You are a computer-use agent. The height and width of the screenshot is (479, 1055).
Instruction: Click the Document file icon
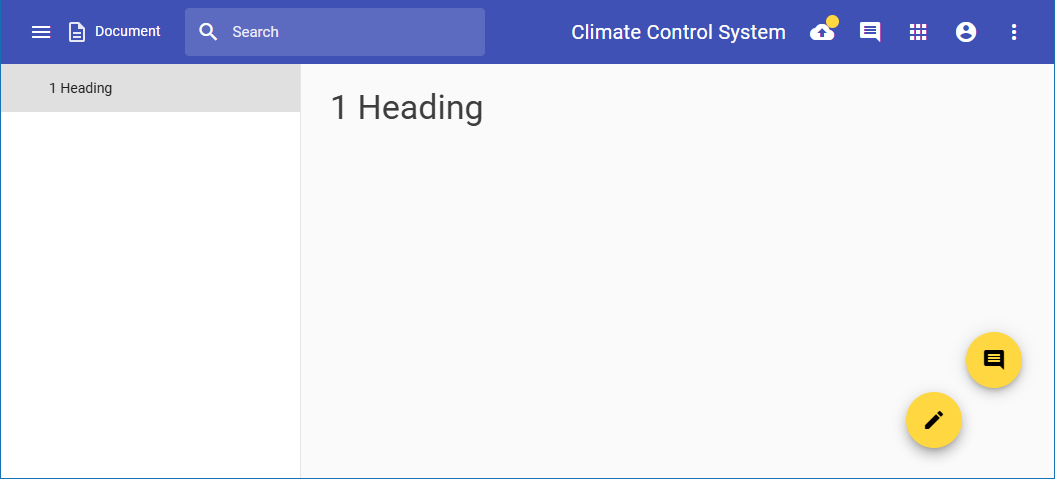tap(77, 32)
